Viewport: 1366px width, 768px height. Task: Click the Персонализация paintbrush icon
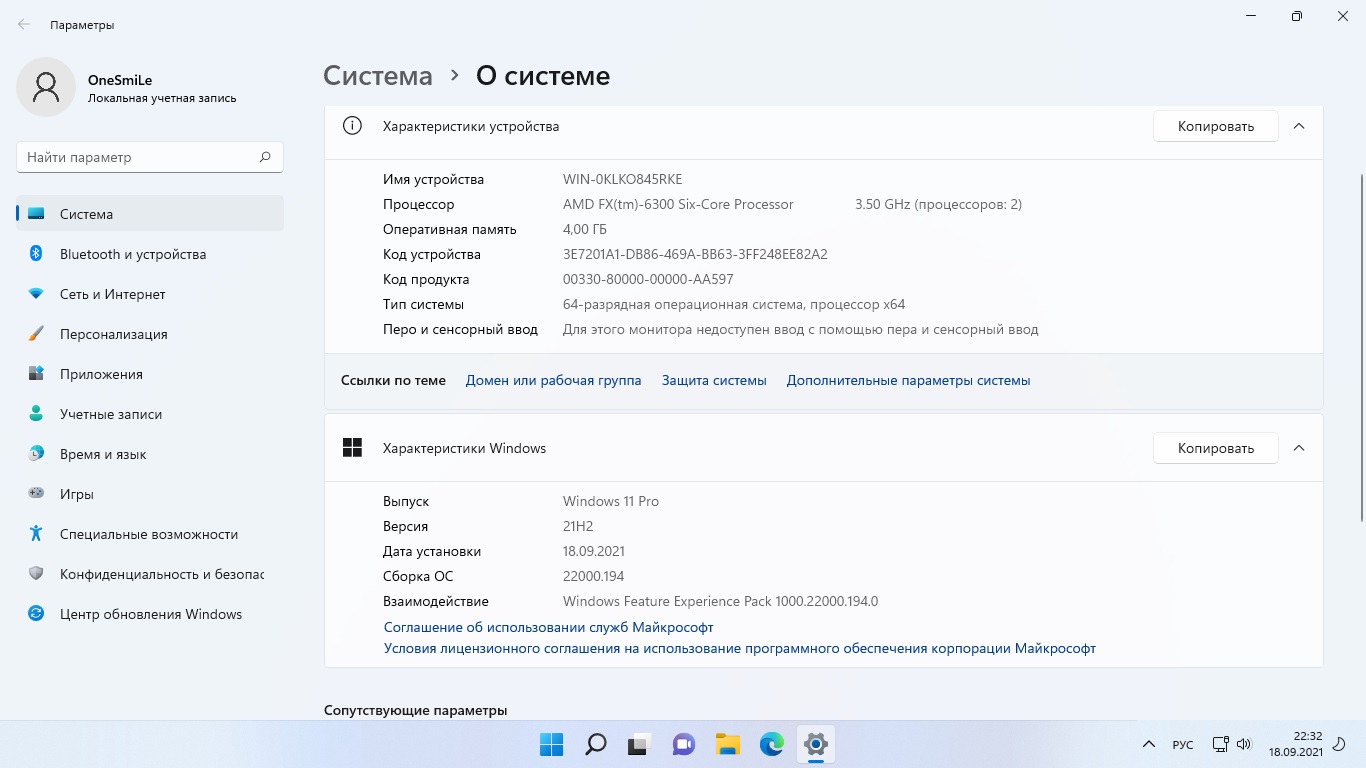pyautogui.click(x=36, y=334)
